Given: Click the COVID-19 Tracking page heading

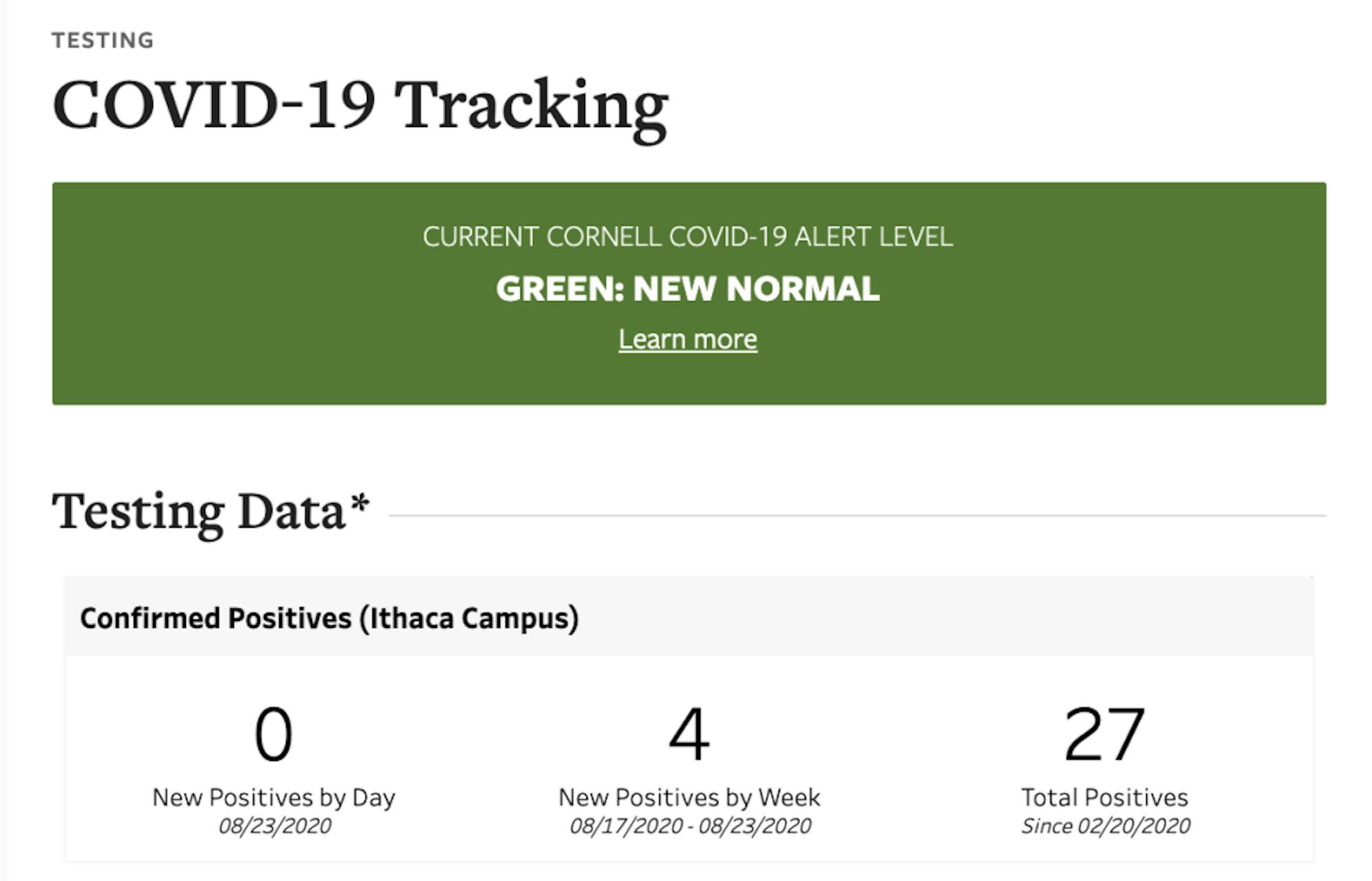Looking at the screenshot, I should click(360, 106).
